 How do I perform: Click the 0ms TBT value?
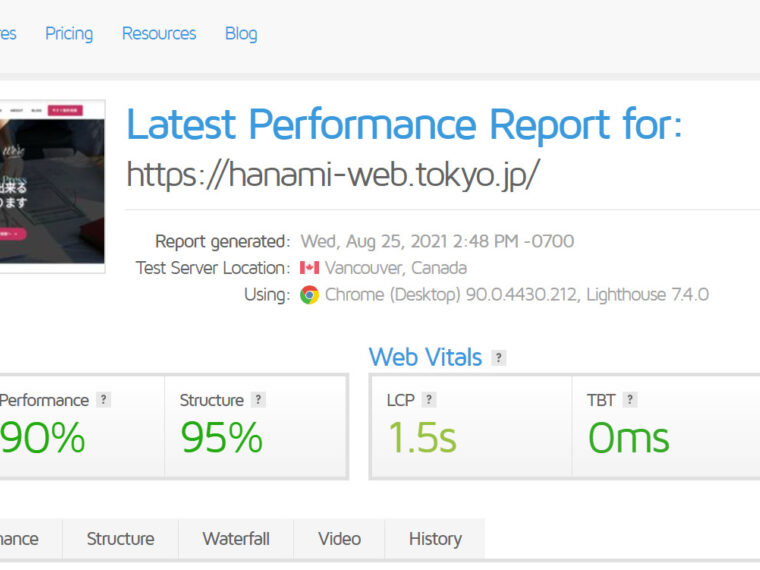(629, 438)
